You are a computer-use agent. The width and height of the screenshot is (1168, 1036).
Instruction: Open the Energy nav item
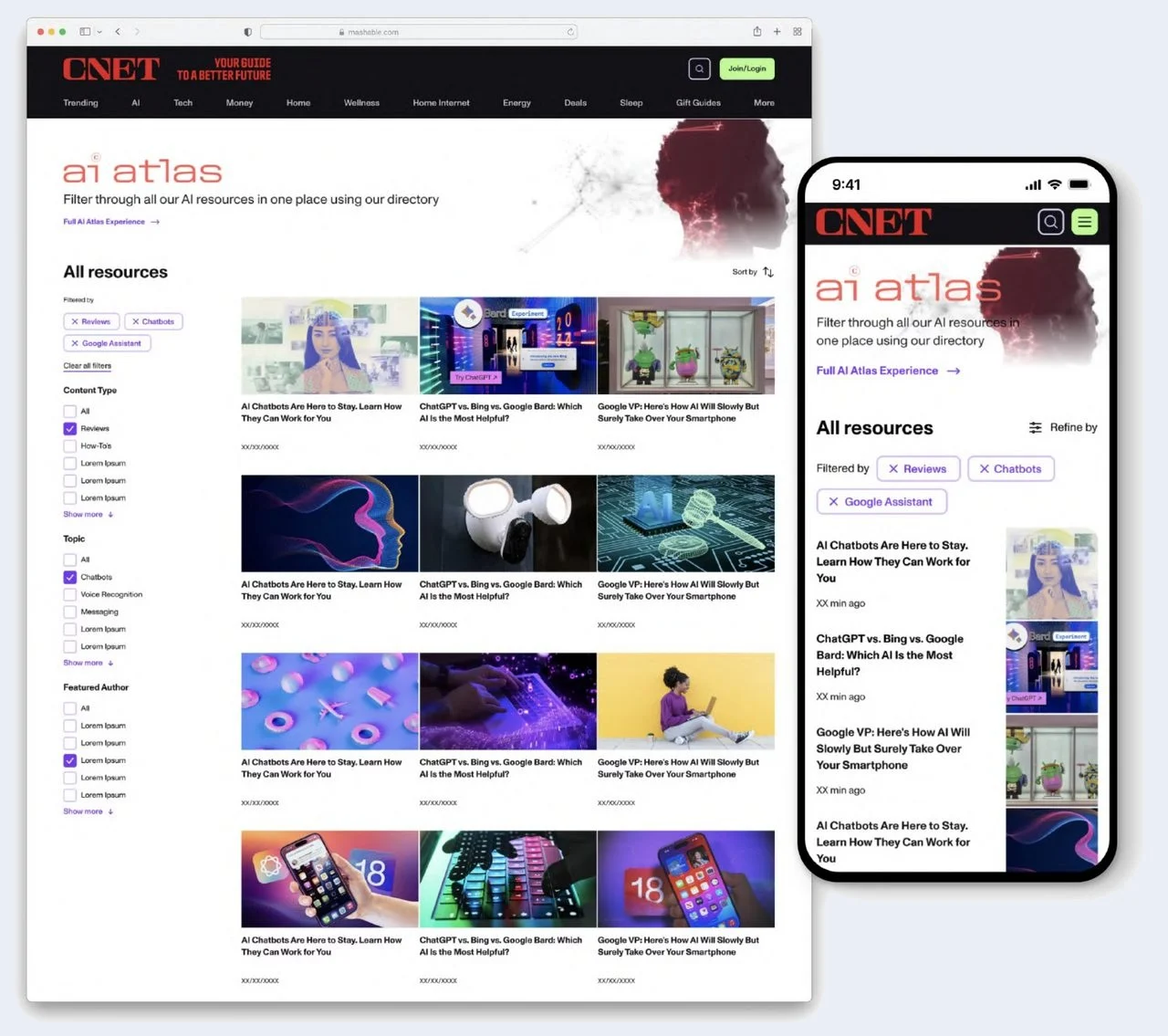point(516,103)
